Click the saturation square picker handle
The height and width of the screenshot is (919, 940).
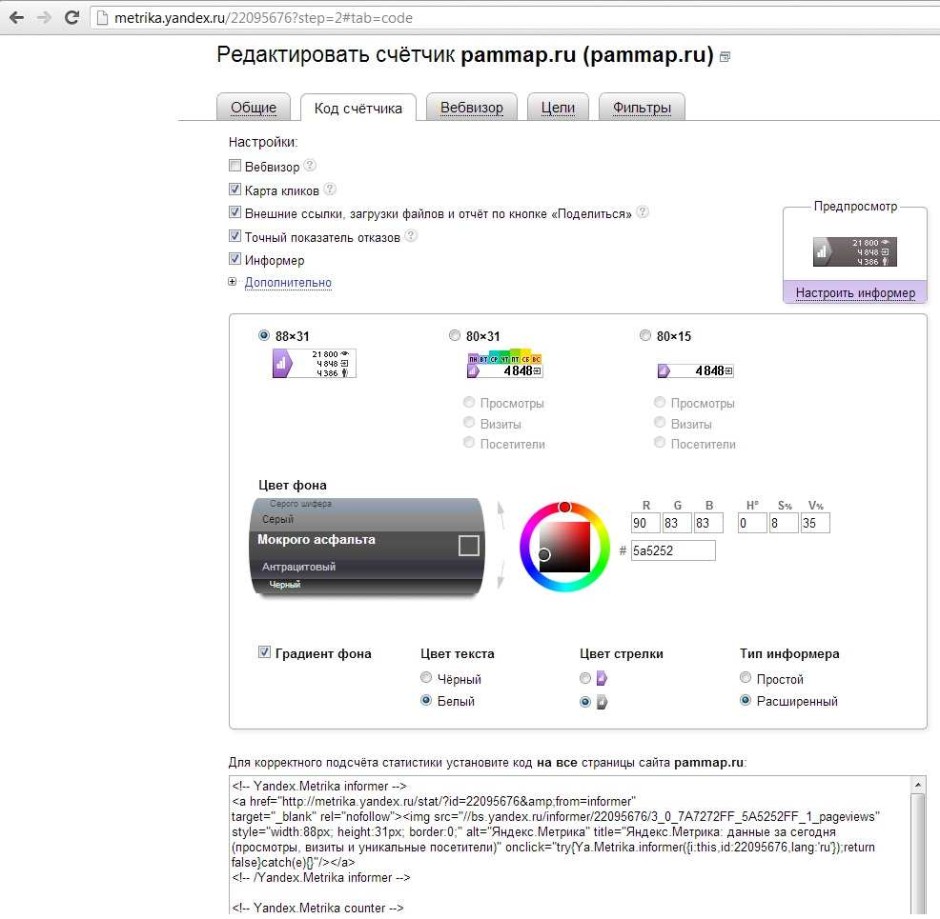[544, 555]
